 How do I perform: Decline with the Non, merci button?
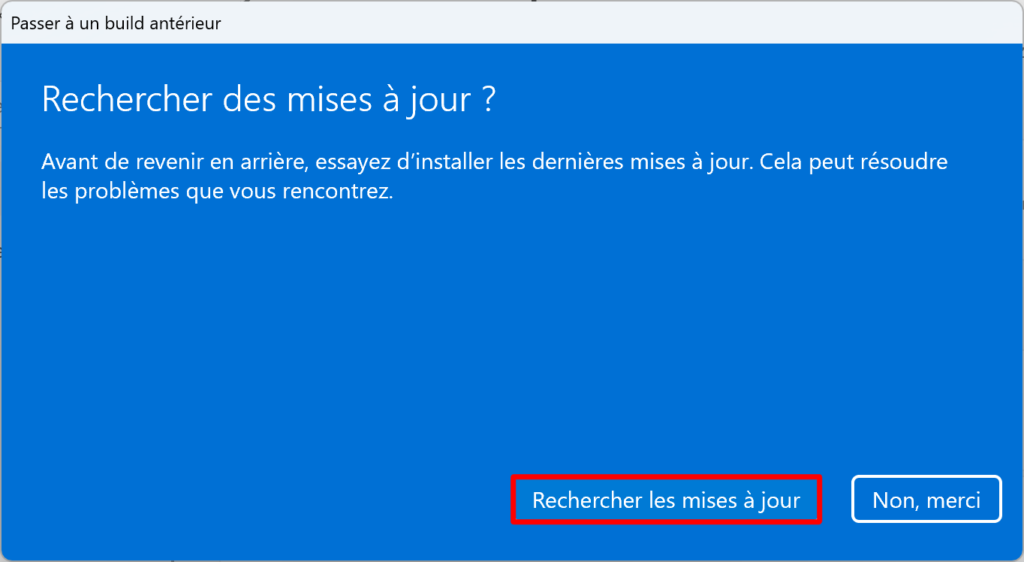[926, 500]
